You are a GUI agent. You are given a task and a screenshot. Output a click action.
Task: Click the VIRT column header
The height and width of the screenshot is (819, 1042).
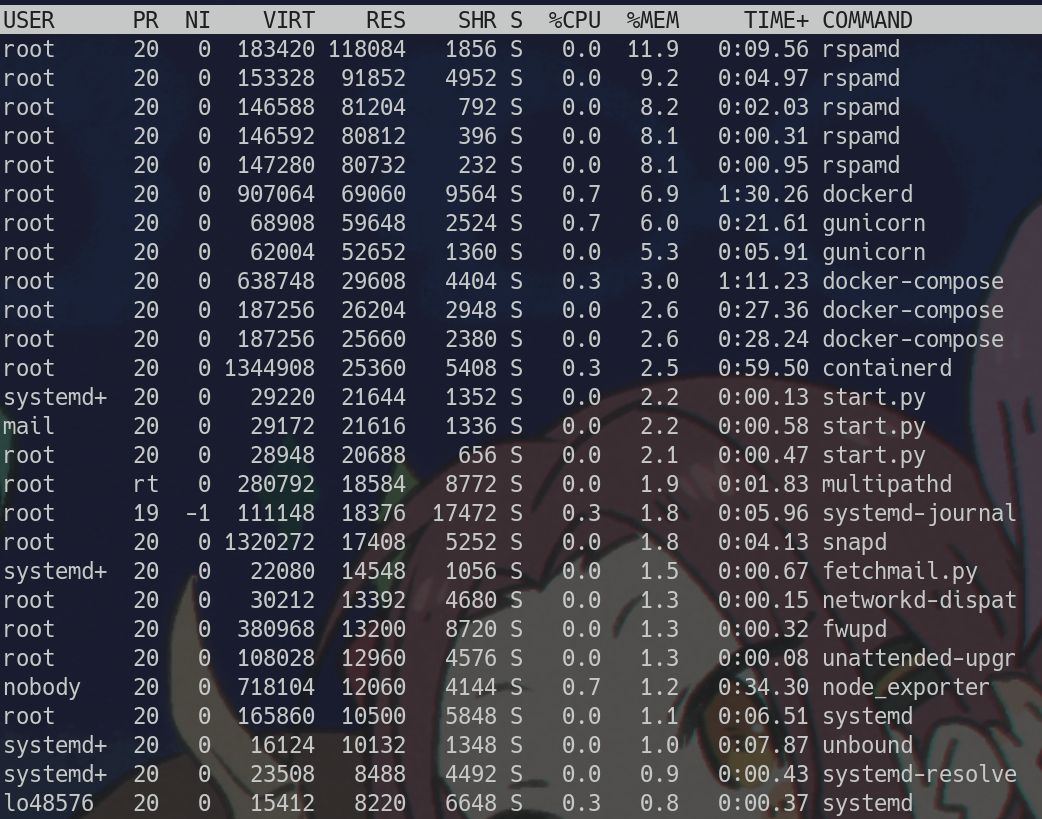tap(288, 21)
